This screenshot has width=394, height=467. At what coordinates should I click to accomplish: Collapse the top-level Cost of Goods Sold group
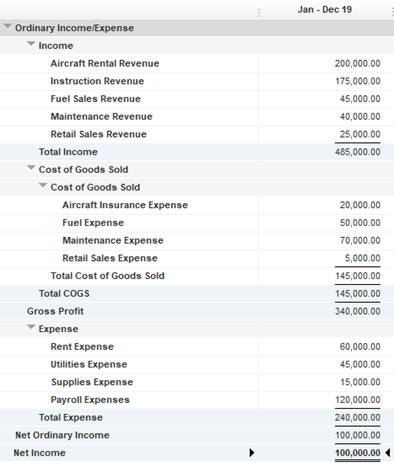31,168
